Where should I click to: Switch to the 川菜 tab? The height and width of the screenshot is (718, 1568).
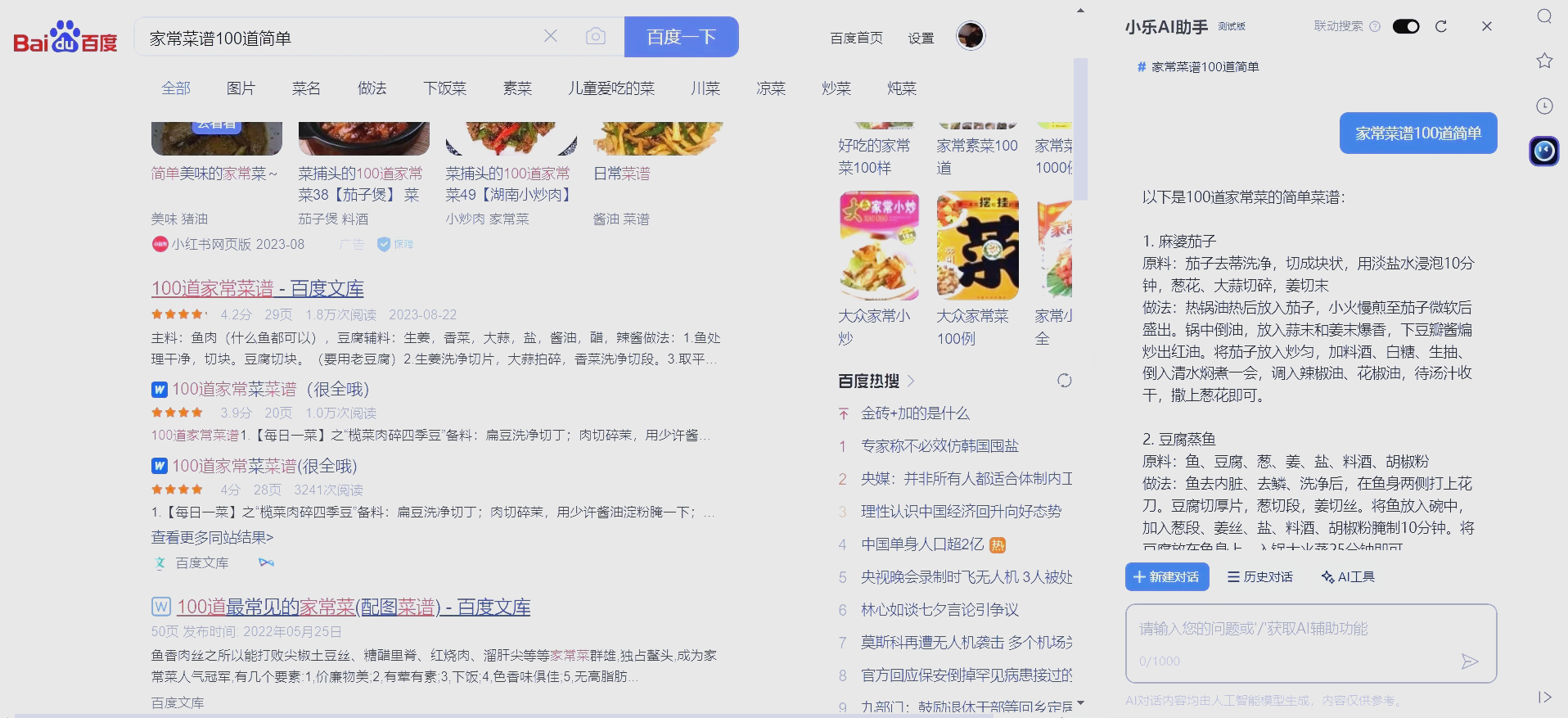pos(705,88)
